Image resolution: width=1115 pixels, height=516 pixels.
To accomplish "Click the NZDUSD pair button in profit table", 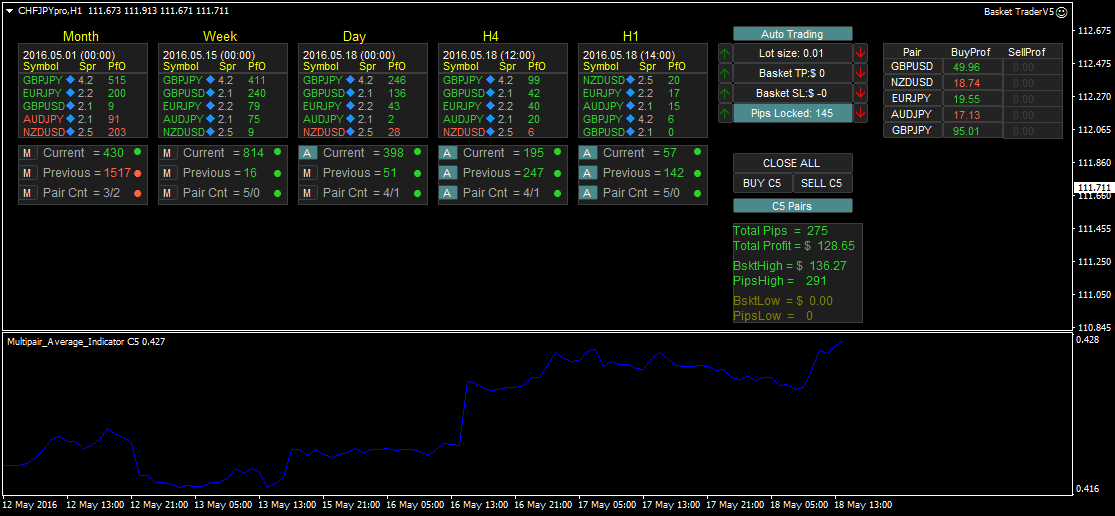I will click(x=913, y=82).
